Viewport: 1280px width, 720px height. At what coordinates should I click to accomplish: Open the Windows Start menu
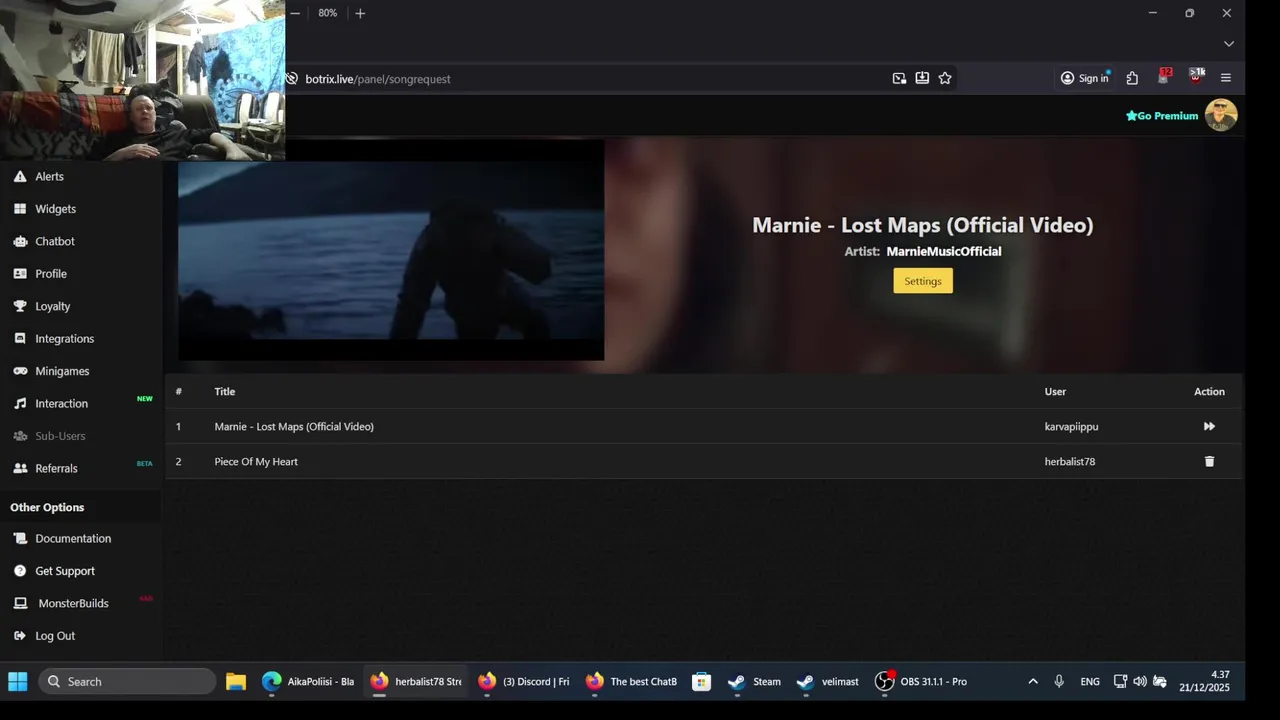[18, 682]
